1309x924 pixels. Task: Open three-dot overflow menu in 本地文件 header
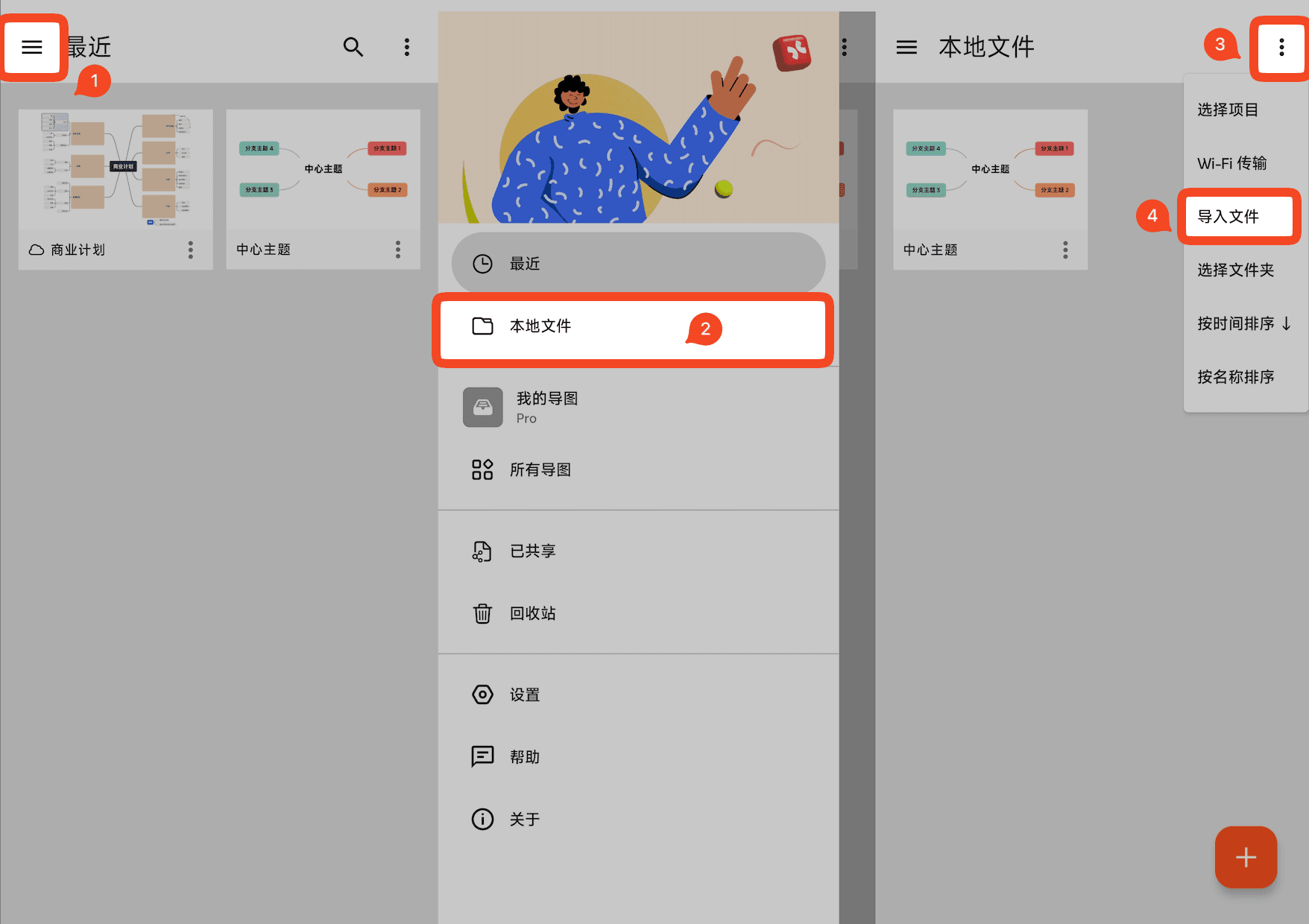[1281, 48]
